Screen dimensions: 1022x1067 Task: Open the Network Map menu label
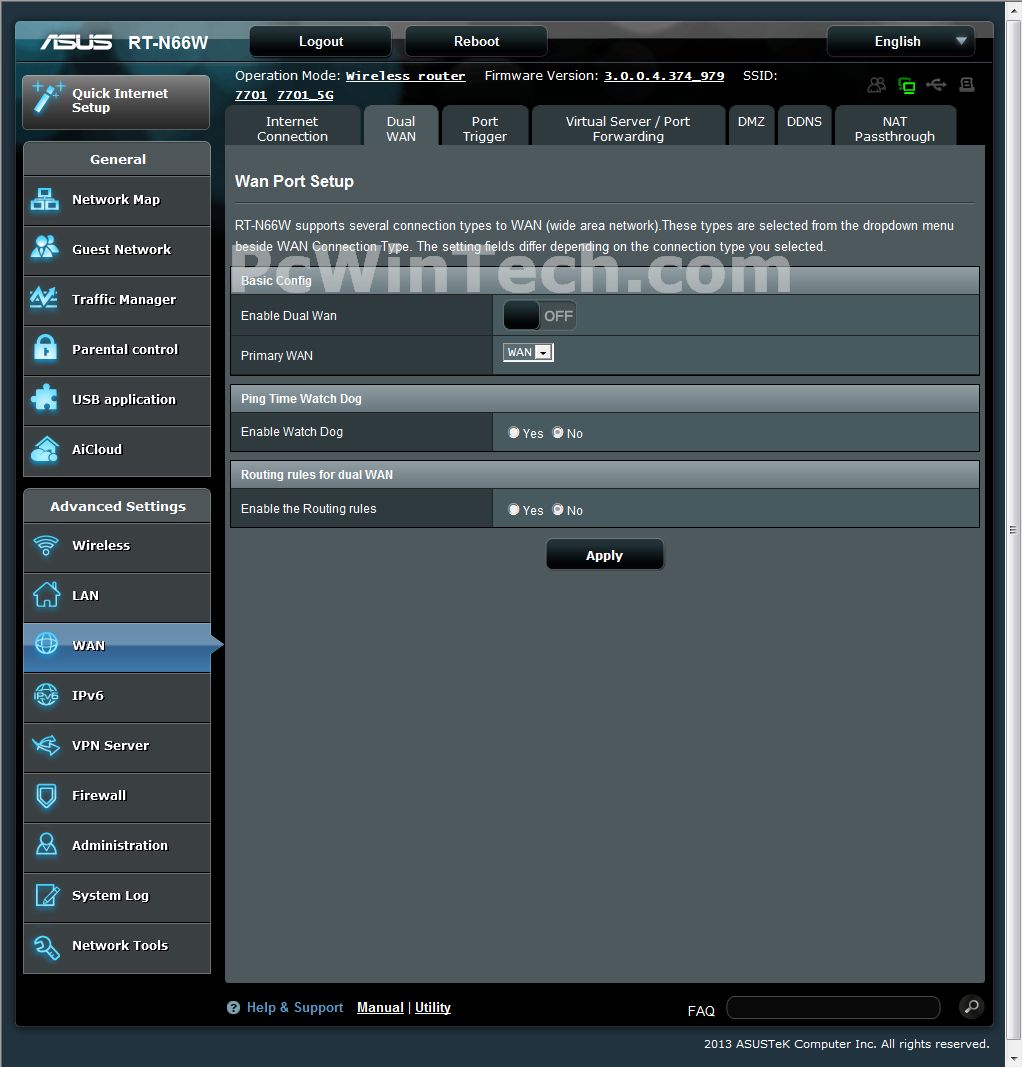[116, 199]
